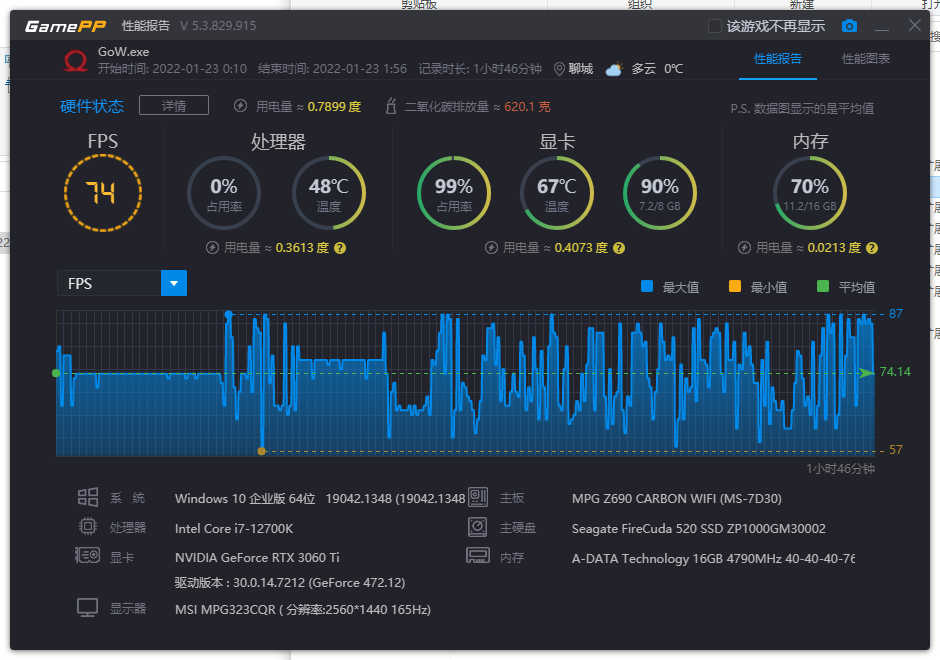This screenshot has height=660, width=940.
Task: Click the help question mark under 内存
Action: 872,248
